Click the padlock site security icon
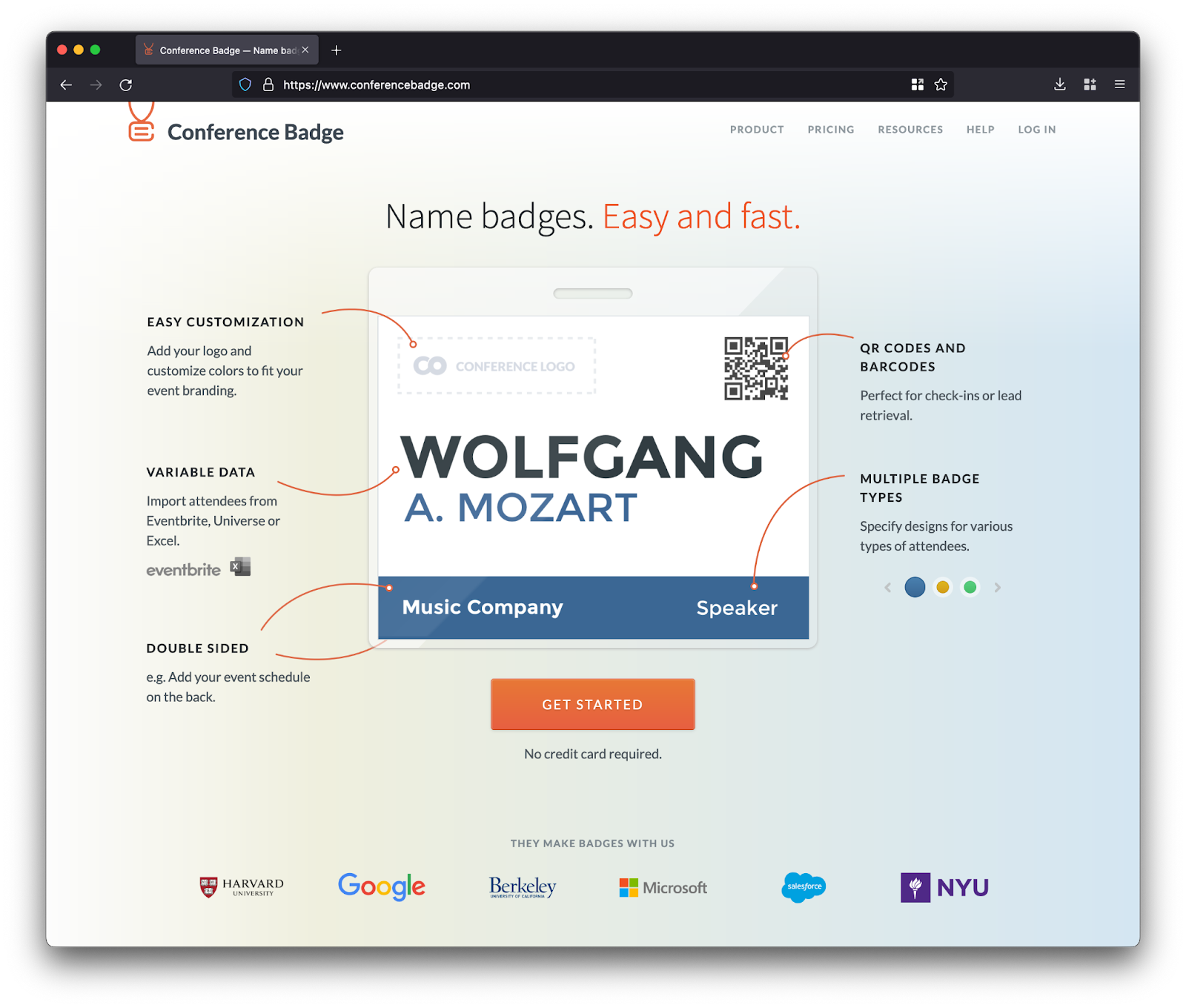This screenshot has width=1186, height=1008. click(x=268, y=84)
